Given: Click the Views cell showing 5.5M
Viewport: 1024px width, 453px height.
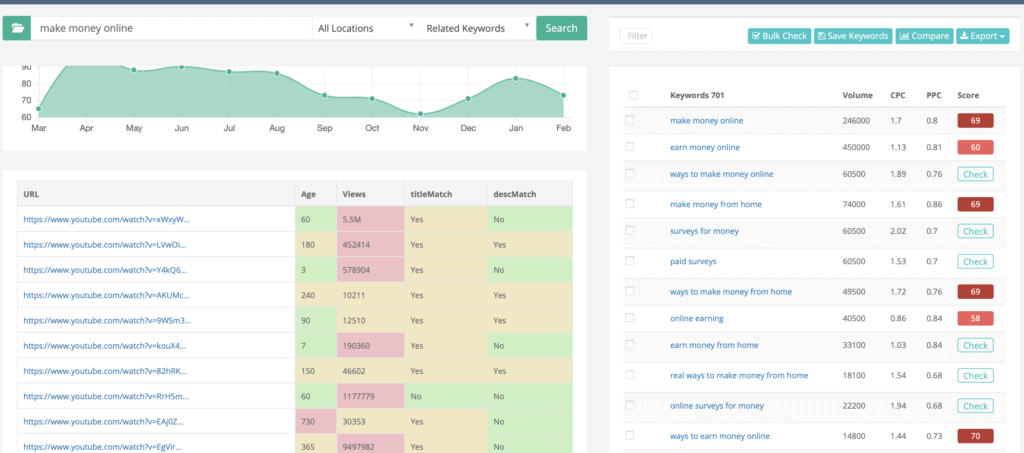Looking at the screenshot, I should pos(371,220).
